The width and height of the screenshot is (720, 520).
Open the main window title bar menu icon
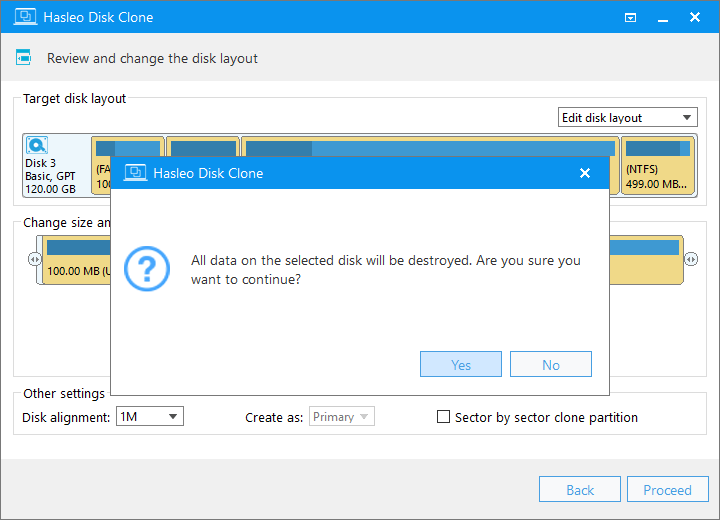coord(630,18)
